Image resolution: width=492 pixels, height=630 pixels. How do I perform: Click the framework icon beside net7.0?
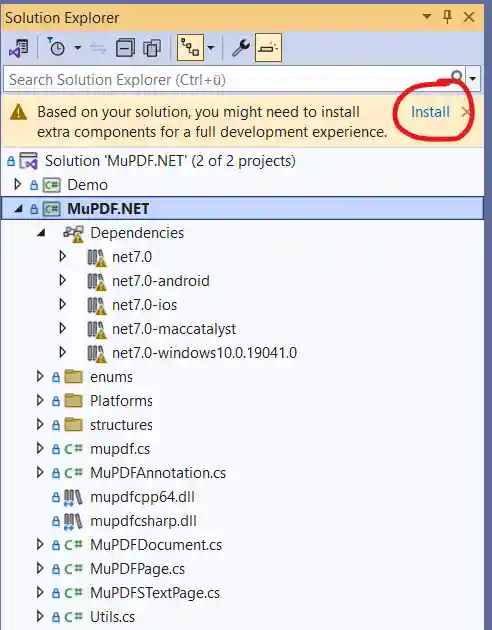click(97, 258)
